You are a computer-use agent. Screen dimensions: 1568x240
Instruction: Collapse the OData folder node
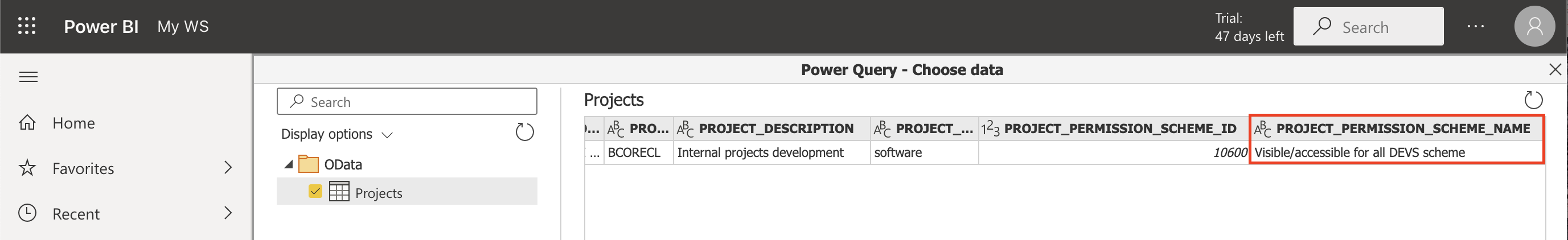click(x=289, y=164)
